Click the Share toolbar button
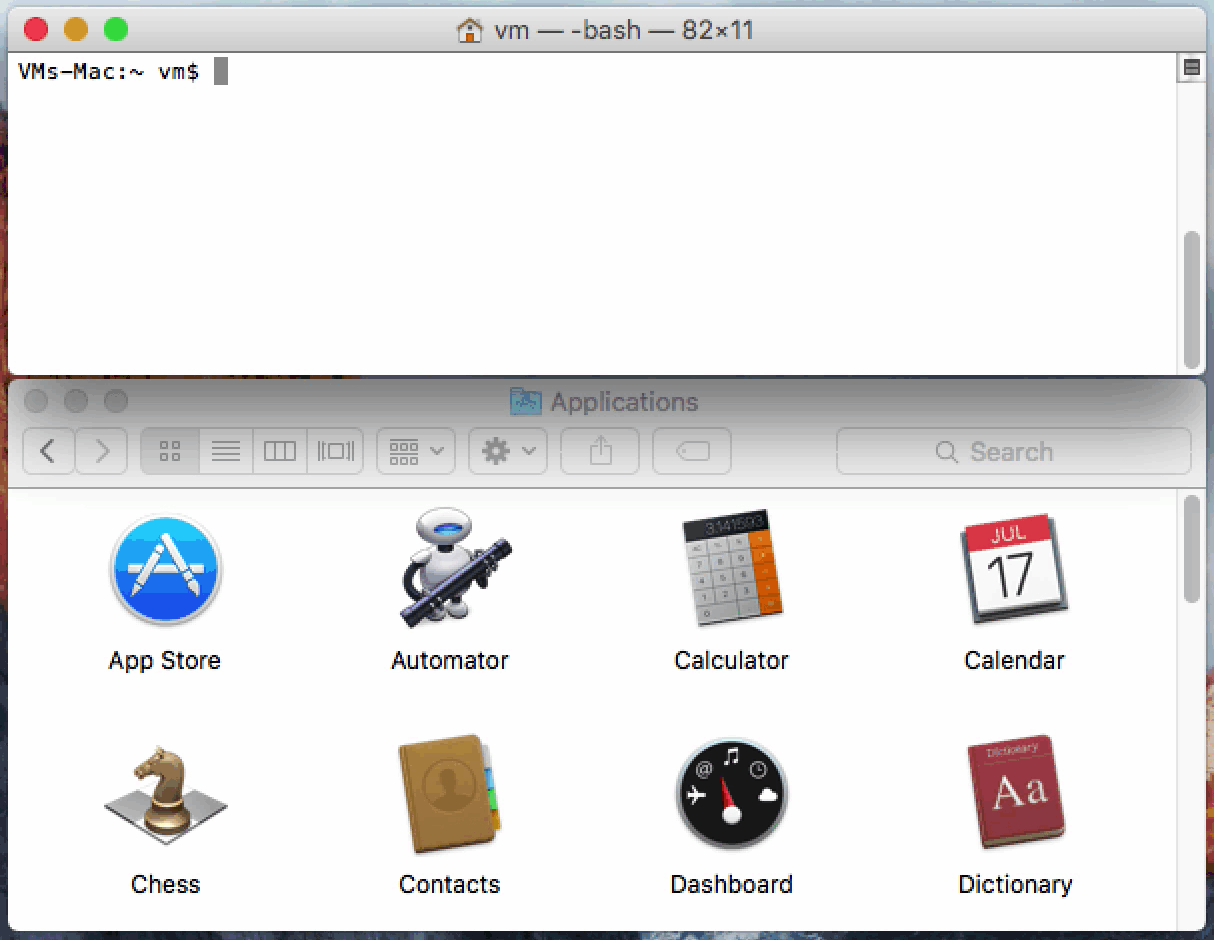This screenshot has height=940, width=1214. (x=600, y=452)
